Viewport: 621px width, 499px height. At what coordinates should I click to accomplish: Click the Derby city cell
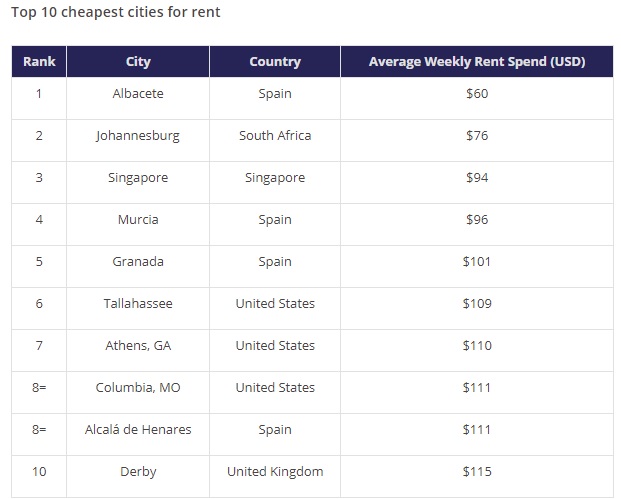coord(138,471)
